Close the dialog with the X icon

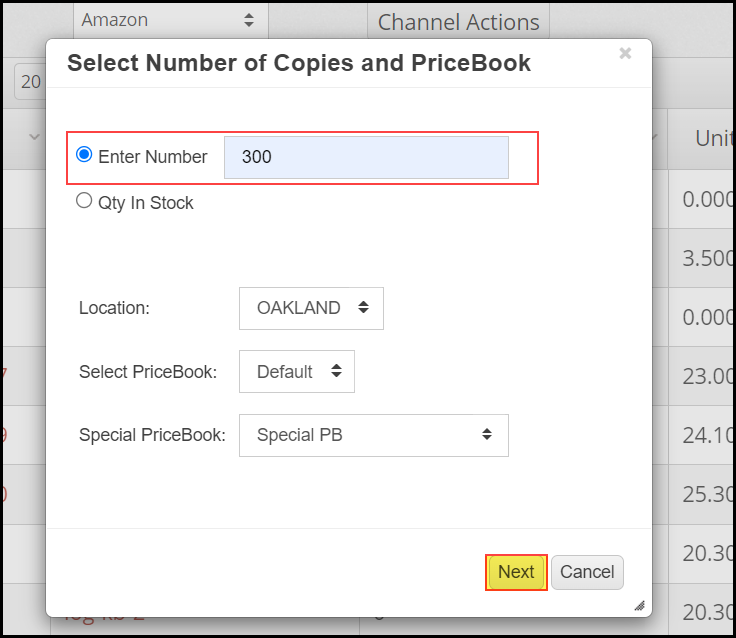pos(625,54)
